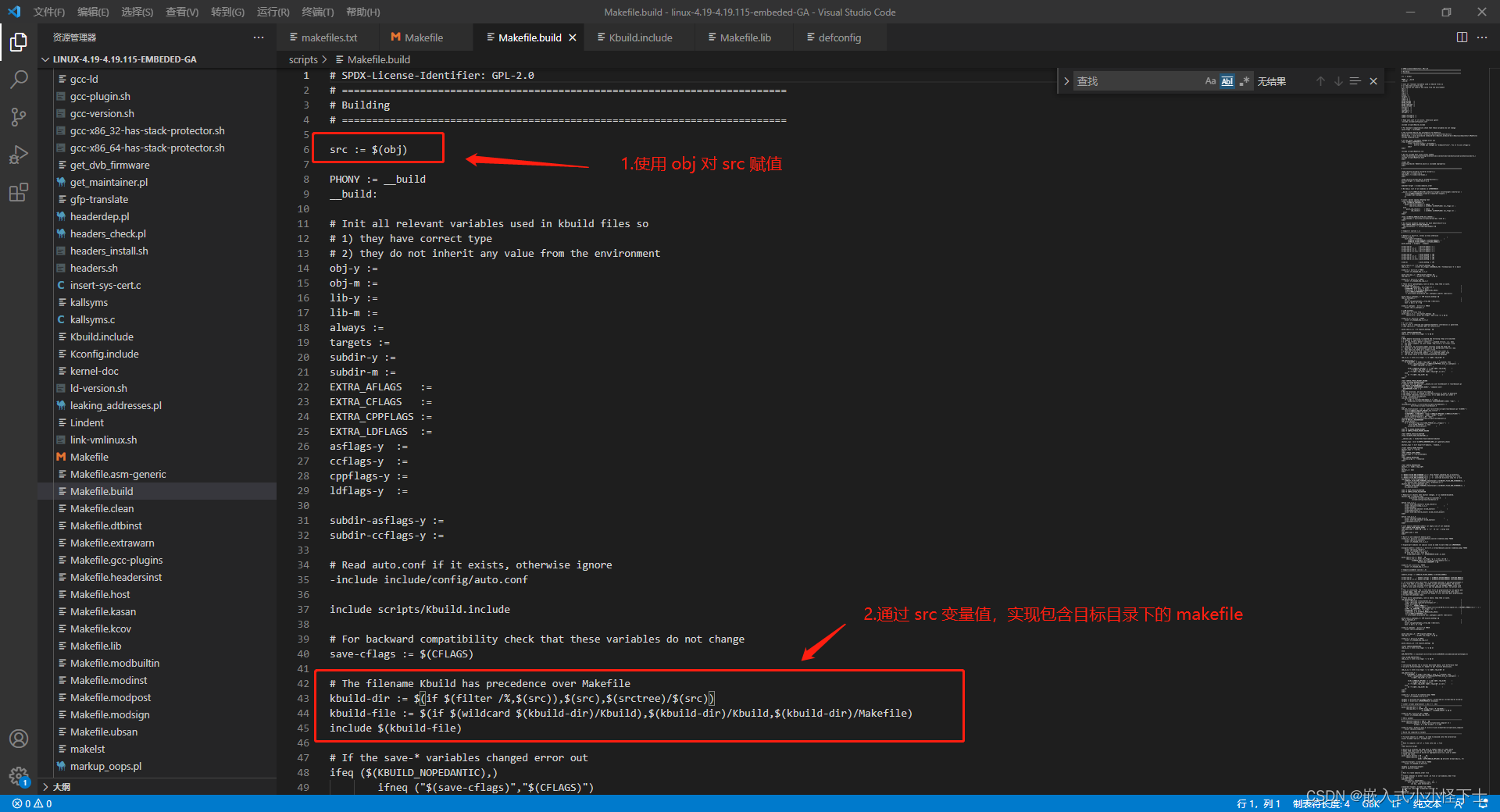This screenshot has width=1500, height=812.
Task: Open the 帮助(H) menu
Action: [362, 12]
